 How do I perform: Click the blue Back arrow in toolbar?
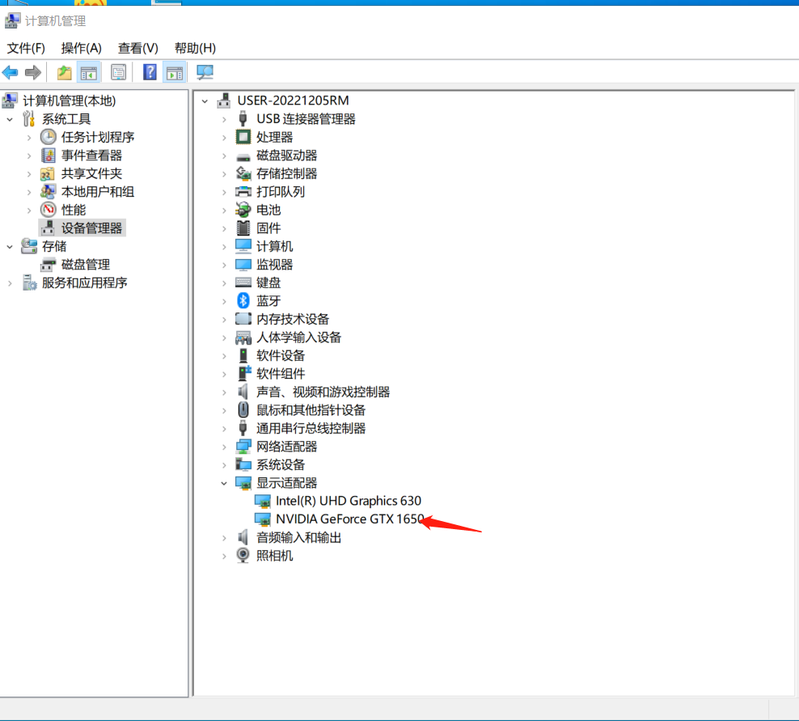(11, 72)
